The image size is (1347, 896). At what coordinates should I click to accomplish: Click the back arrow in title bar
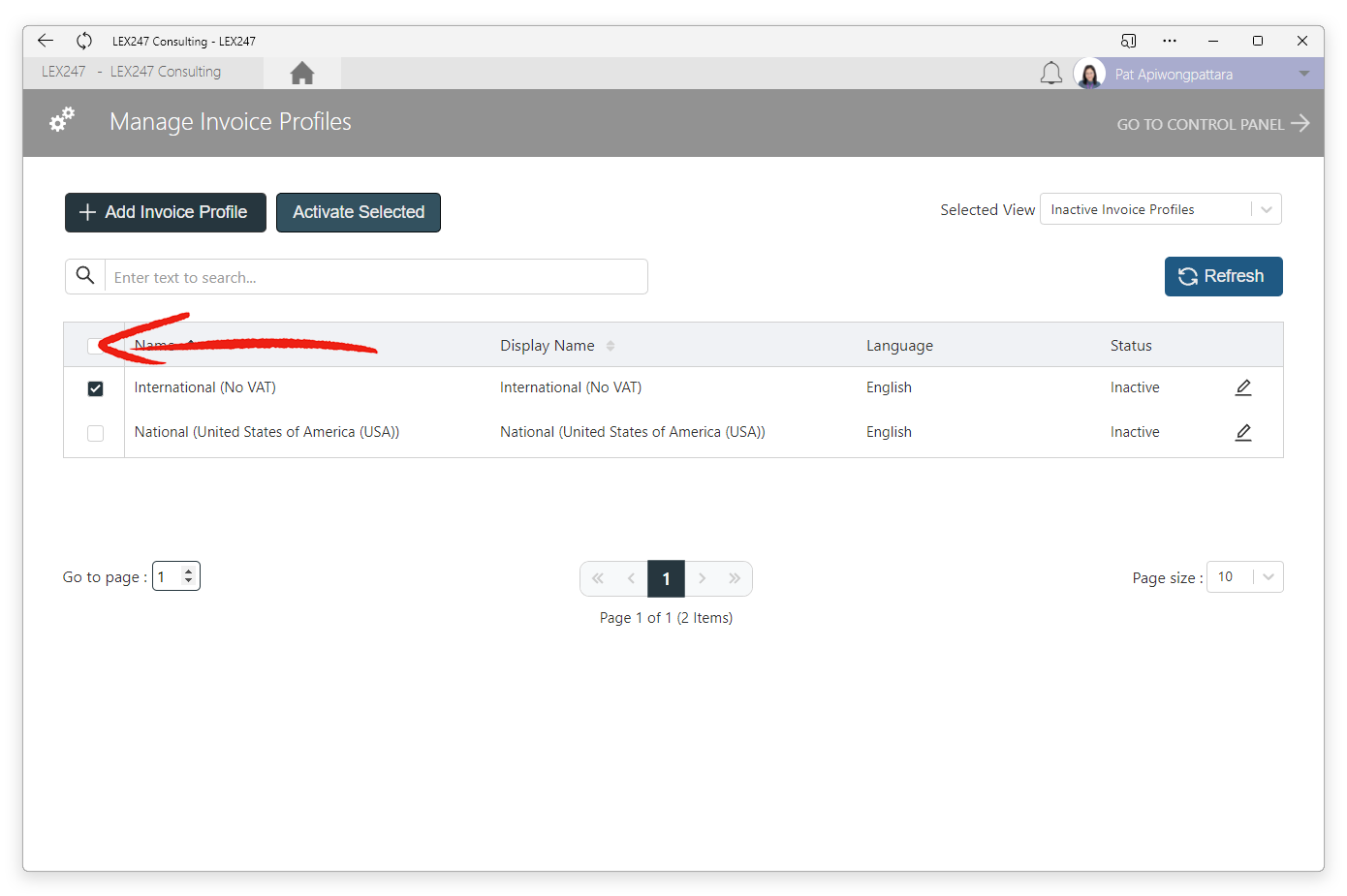[x=46, y=41]
